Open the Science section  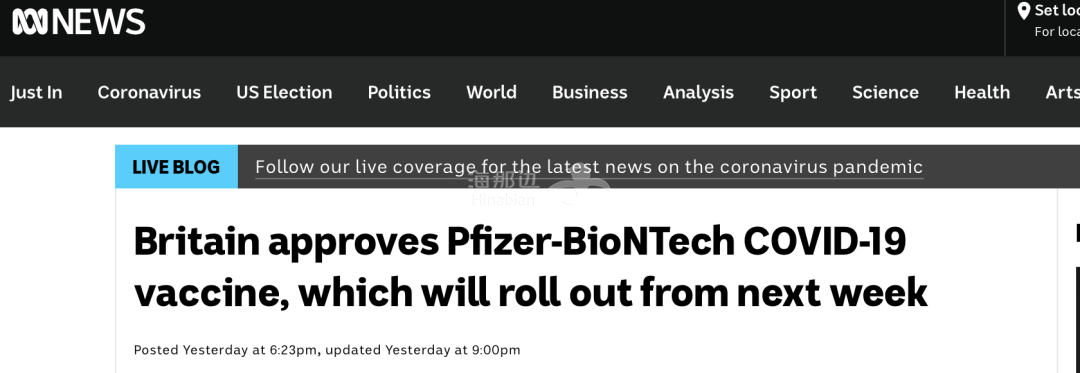(x=885, y=92)
